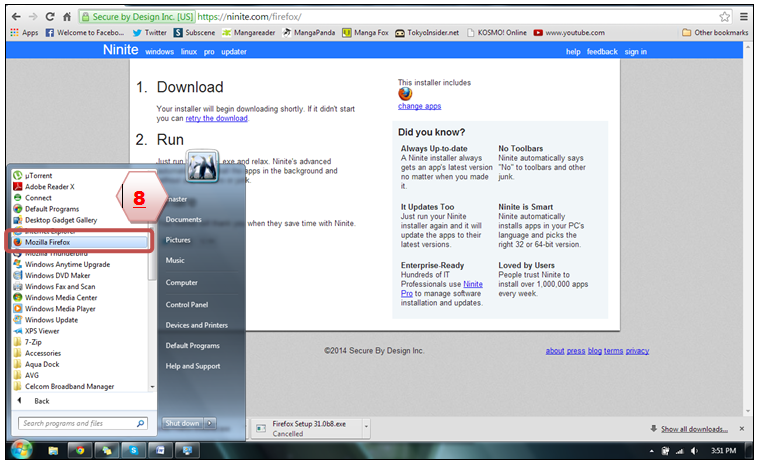Open Devices and Printers
The image size is (757, 464).
196,325
